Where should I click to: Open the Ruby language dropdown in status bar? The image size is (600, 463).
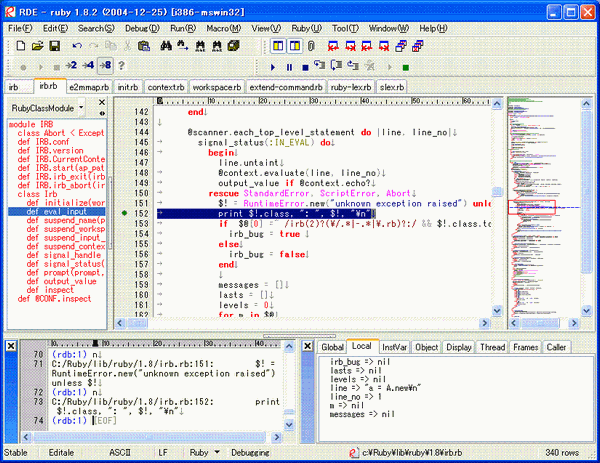click(217, 452)
